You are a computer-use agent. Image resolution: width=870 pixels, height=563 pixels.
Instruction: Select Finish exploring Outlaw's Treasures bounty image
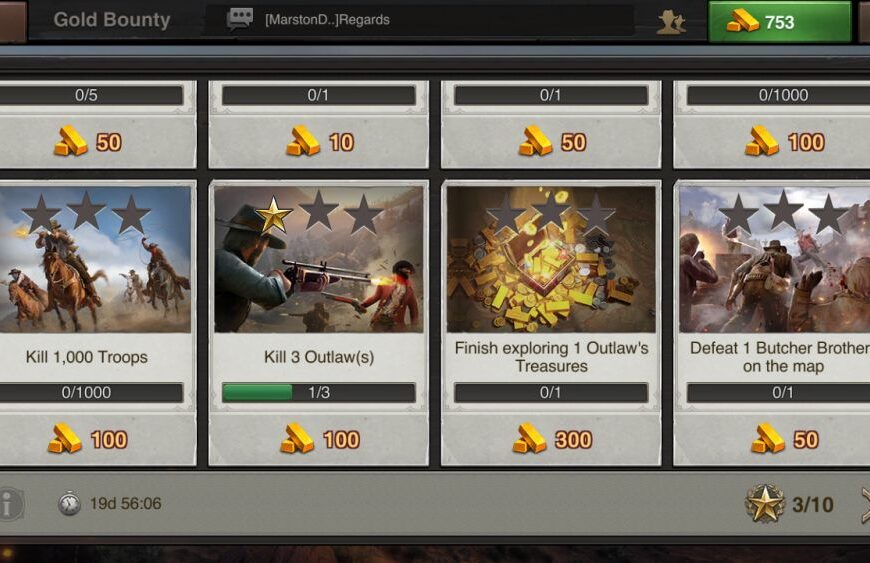coord(551,259)
